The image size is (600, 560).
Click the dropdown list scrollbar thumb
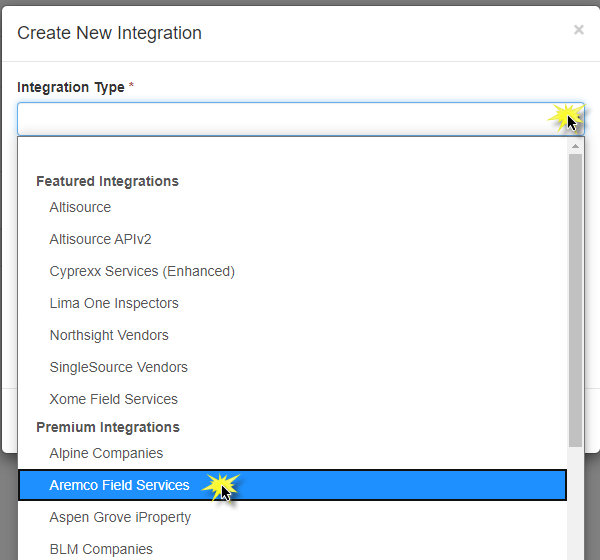pos(575,300)
